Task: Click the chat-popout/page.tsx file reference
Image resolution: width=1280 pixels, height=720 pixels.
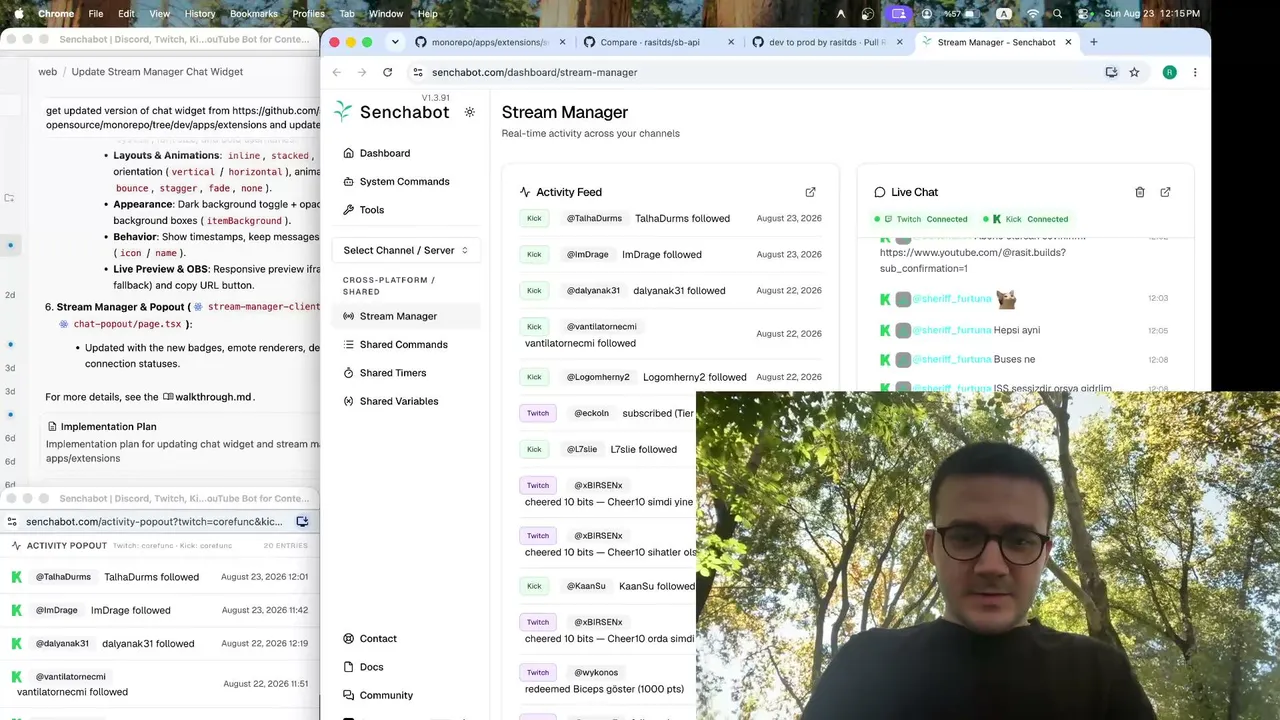Action: click(x=119, y=324)
